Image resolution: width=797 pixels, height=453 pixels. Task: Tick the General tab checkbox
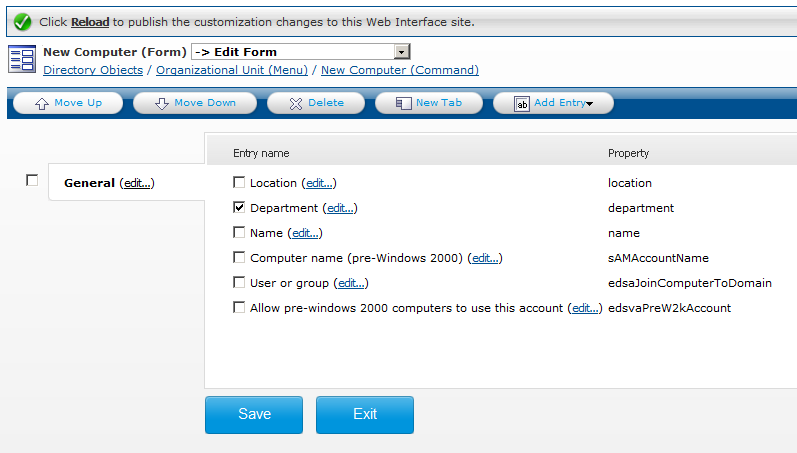point(32,180)
